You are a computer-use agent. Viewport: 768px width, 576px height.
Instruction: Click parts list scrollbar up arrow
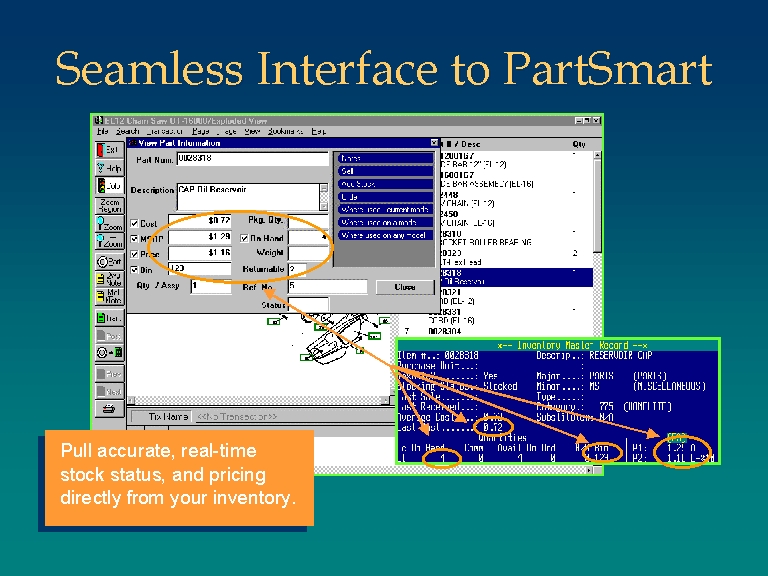597,155
